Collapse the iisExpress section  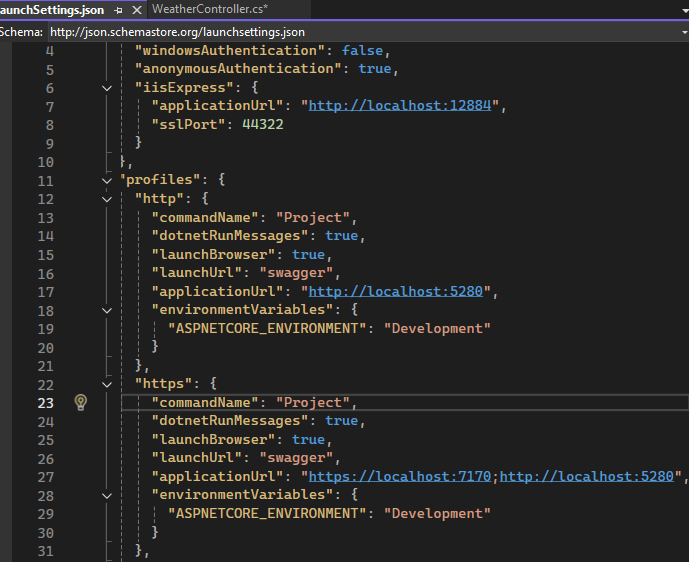pos(107,88)
